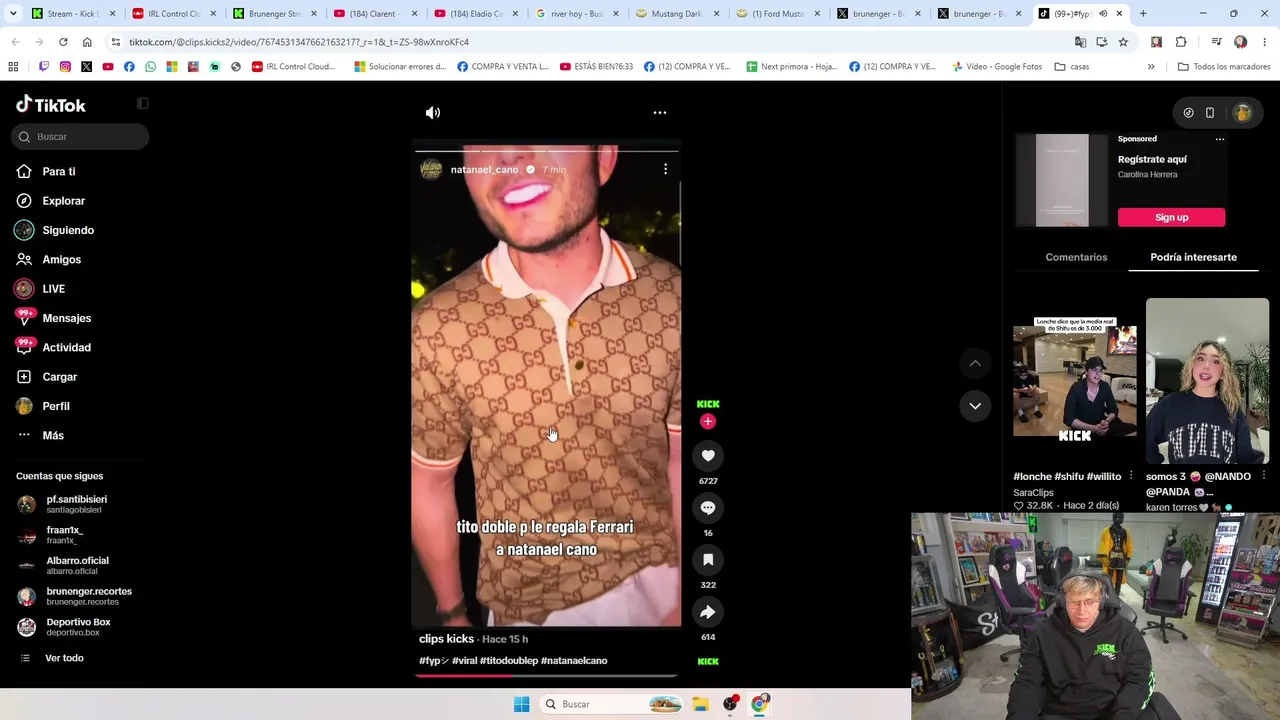Open the profile avatar menu
1280x720 pixels.
[x=1243, y=113]
